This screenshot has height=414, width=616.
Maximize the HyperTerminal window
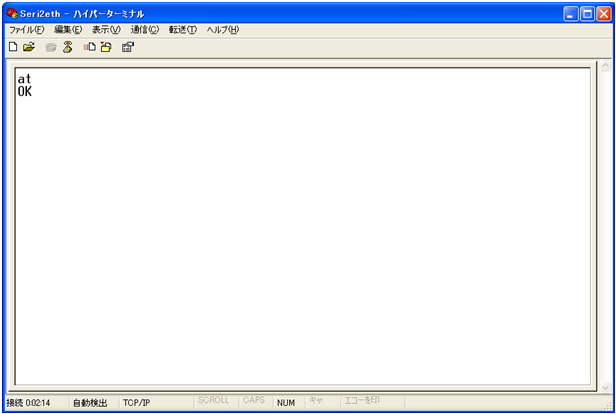tap(587, 14)
